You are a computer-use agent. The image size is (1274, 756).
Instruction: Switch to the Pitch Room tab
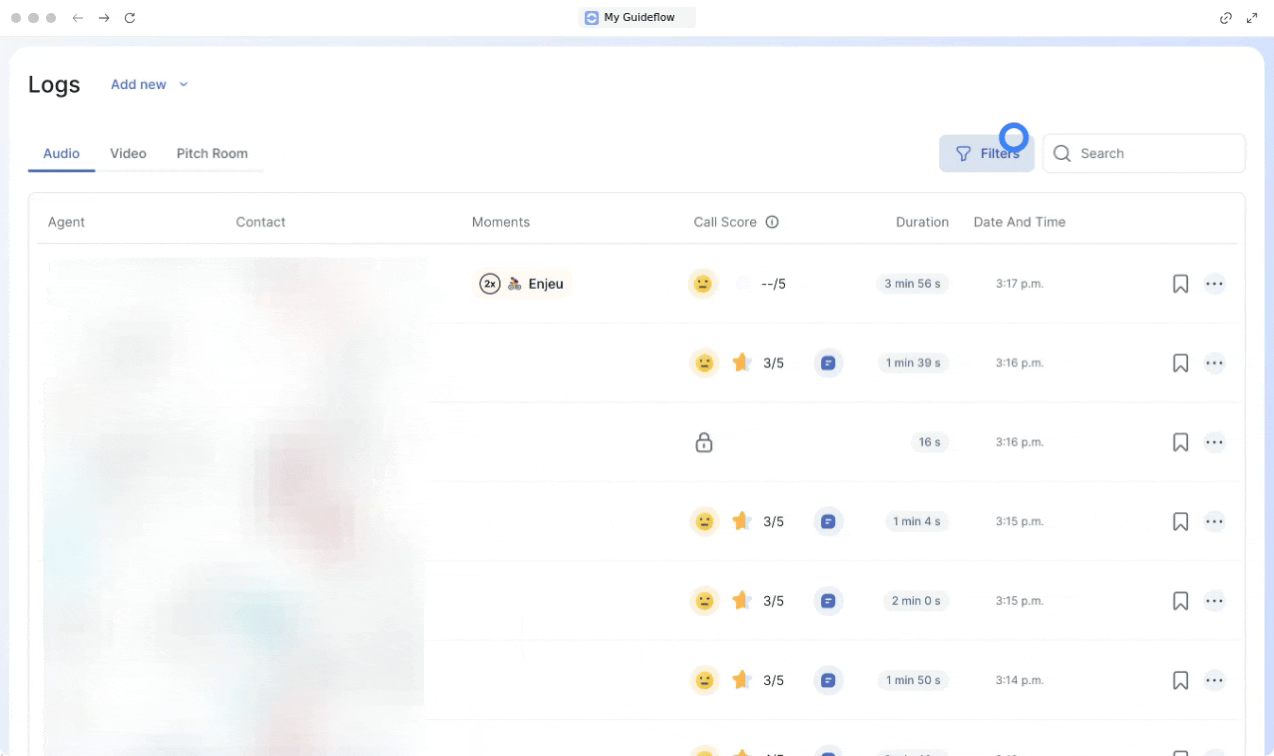(x=212, y=154)
